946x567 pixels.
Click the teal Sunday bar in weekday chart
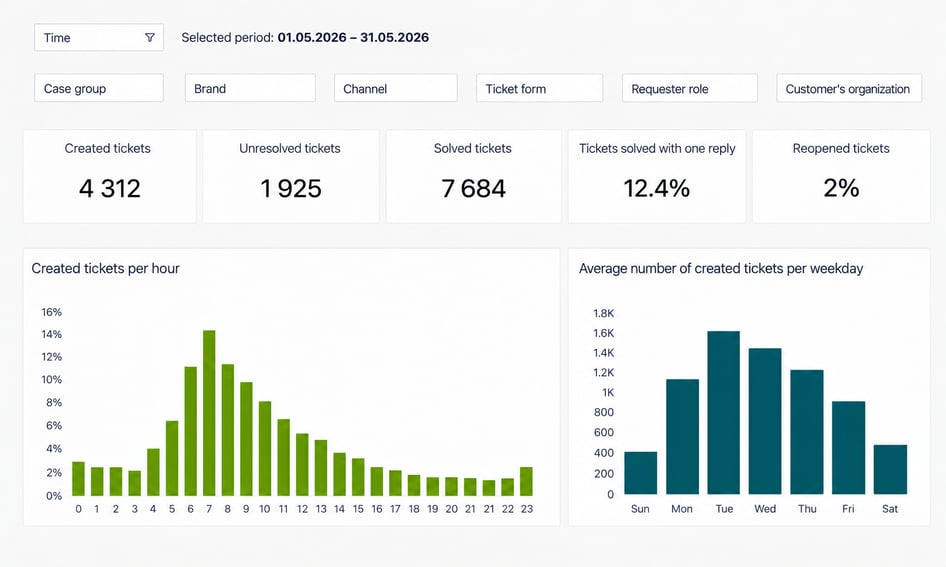click(641, 473)
